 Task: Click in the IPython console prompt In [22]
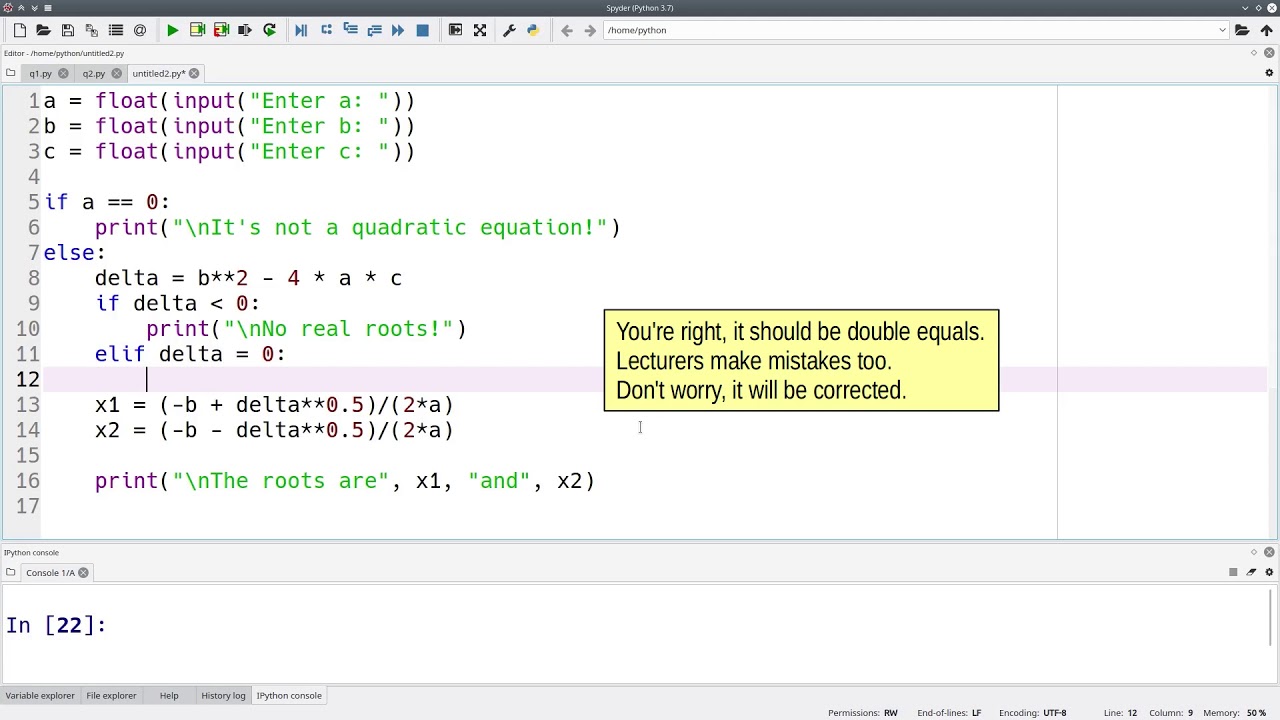coord(56,625)
